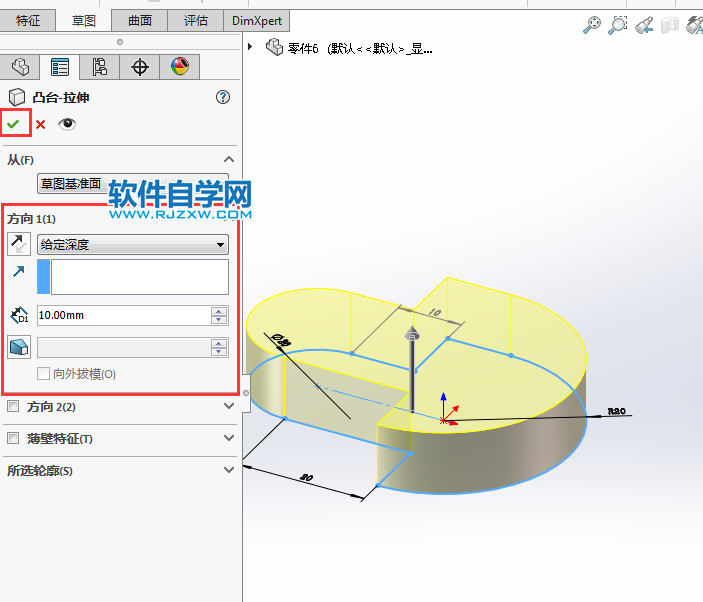Viewport: 703px width, 602px height.
Task: Open the 给定深度 end condition dropdown
Action: tap(132, 244)
